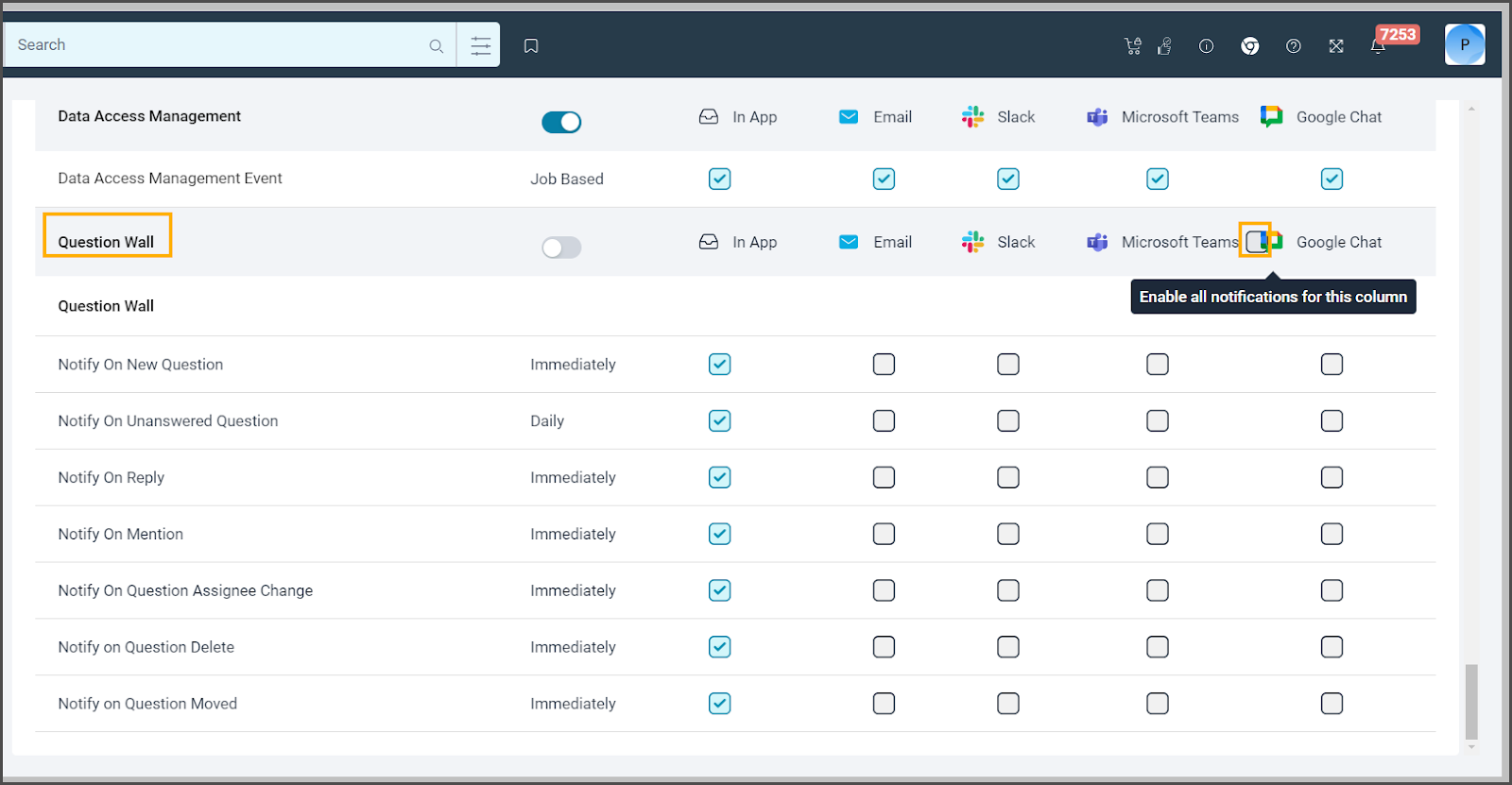Enable all Google Chat Question Wall notifications

pyautogui.click(x=1255, y=242)
